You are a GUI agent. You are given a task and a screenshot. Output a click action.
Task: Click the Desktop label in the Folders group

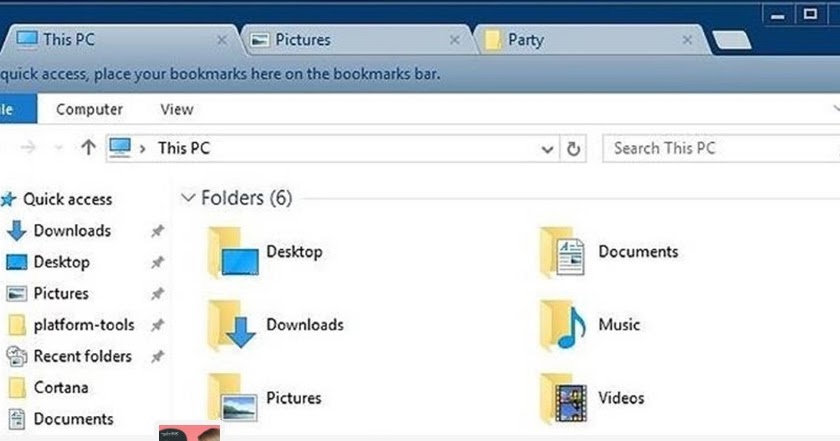pyautogui.click(x=294, y=252)
